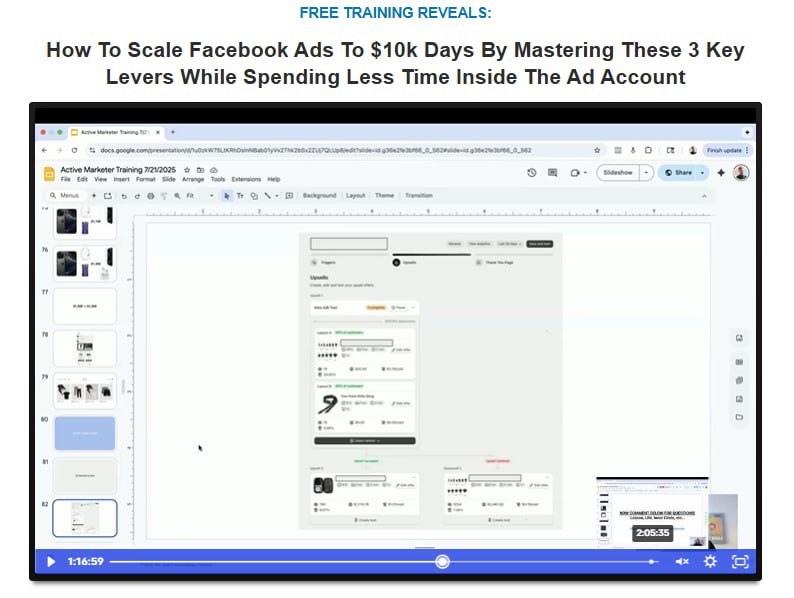This screenshot has width=794, height=598.
Task: Open the Help menu
Action: click(x=273, y=179)
